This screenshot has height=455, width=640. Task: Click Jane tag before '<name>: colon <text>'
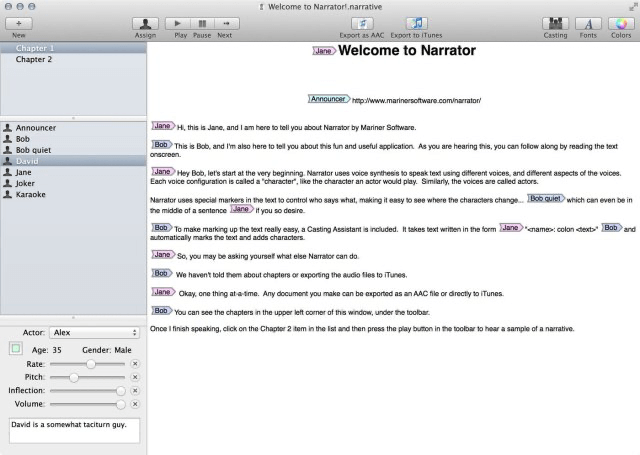coord(511,228)
